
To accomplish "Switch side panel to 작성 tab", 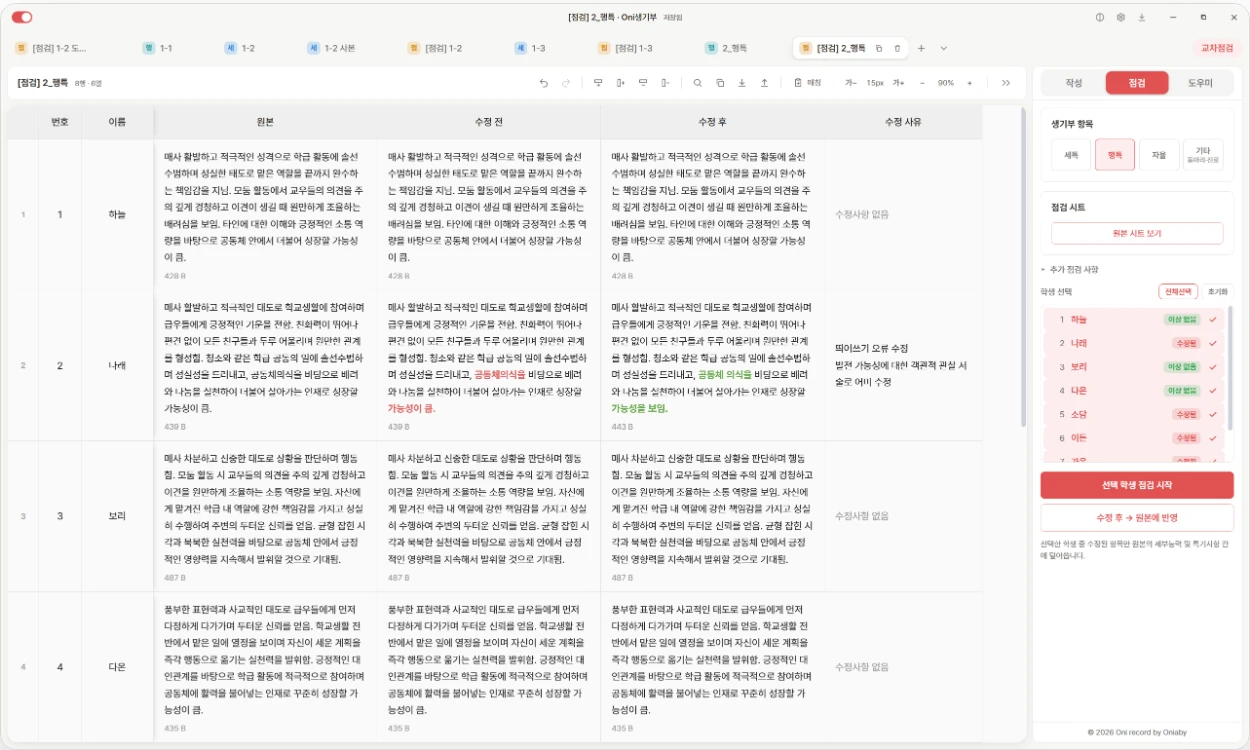I will point(1074,83).
